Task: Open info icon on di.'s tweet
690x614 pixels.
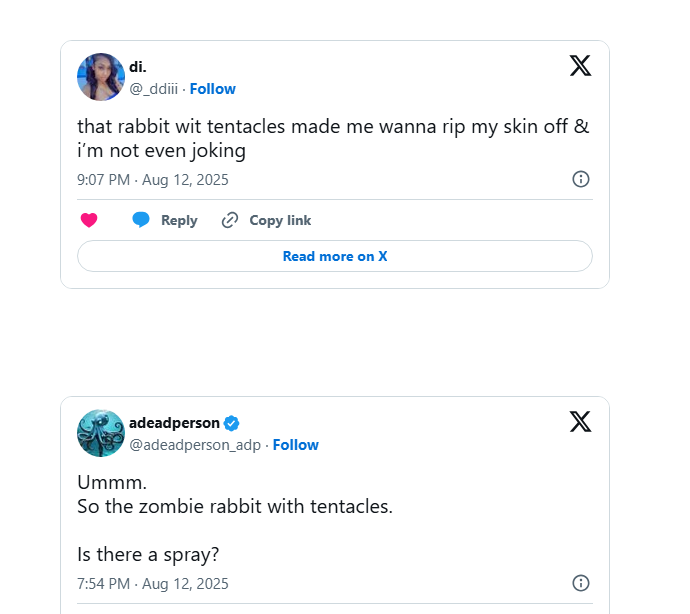Action: [x=580, y=179]
